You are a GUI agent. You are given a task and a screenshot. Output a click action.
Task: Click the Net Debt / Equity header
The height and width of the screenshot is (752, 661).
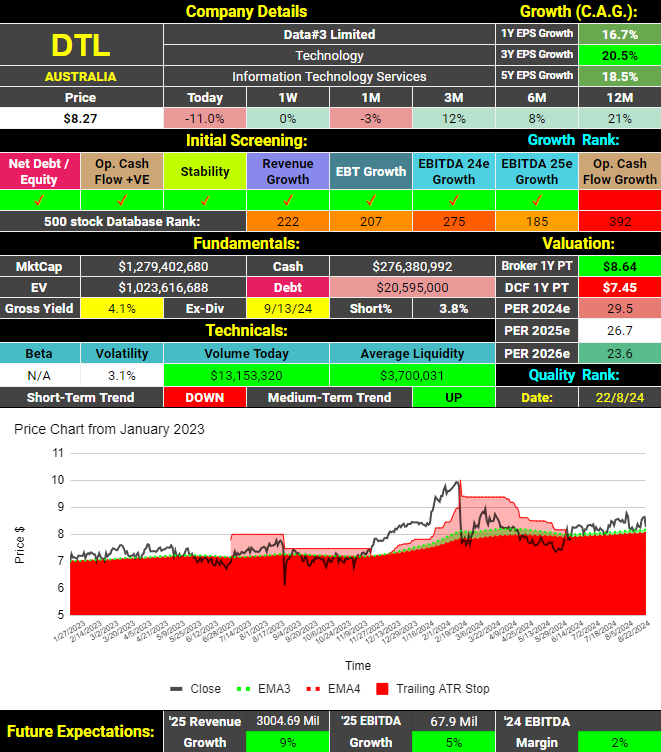(x=39, y=171)
